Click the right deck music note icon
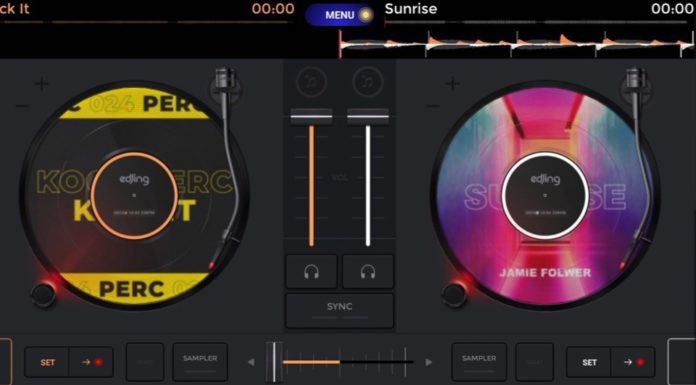The image size is (696, 385). (x=368, y=82)
